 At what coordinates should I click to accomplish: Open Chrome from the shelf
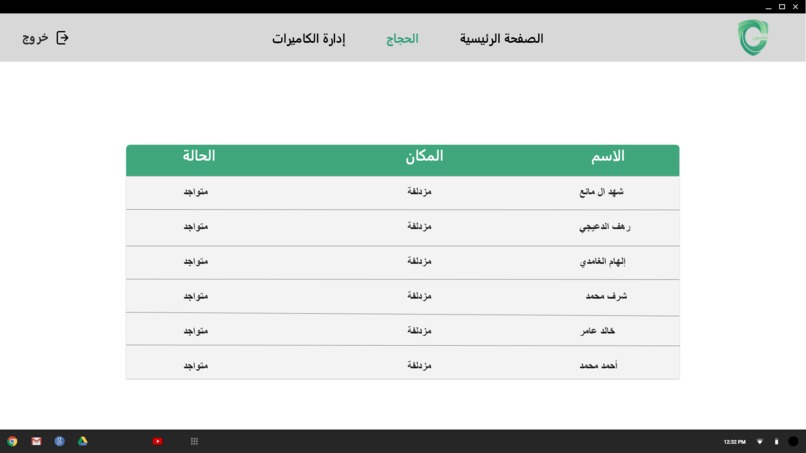pyautogui.click(x=12, y=441)
